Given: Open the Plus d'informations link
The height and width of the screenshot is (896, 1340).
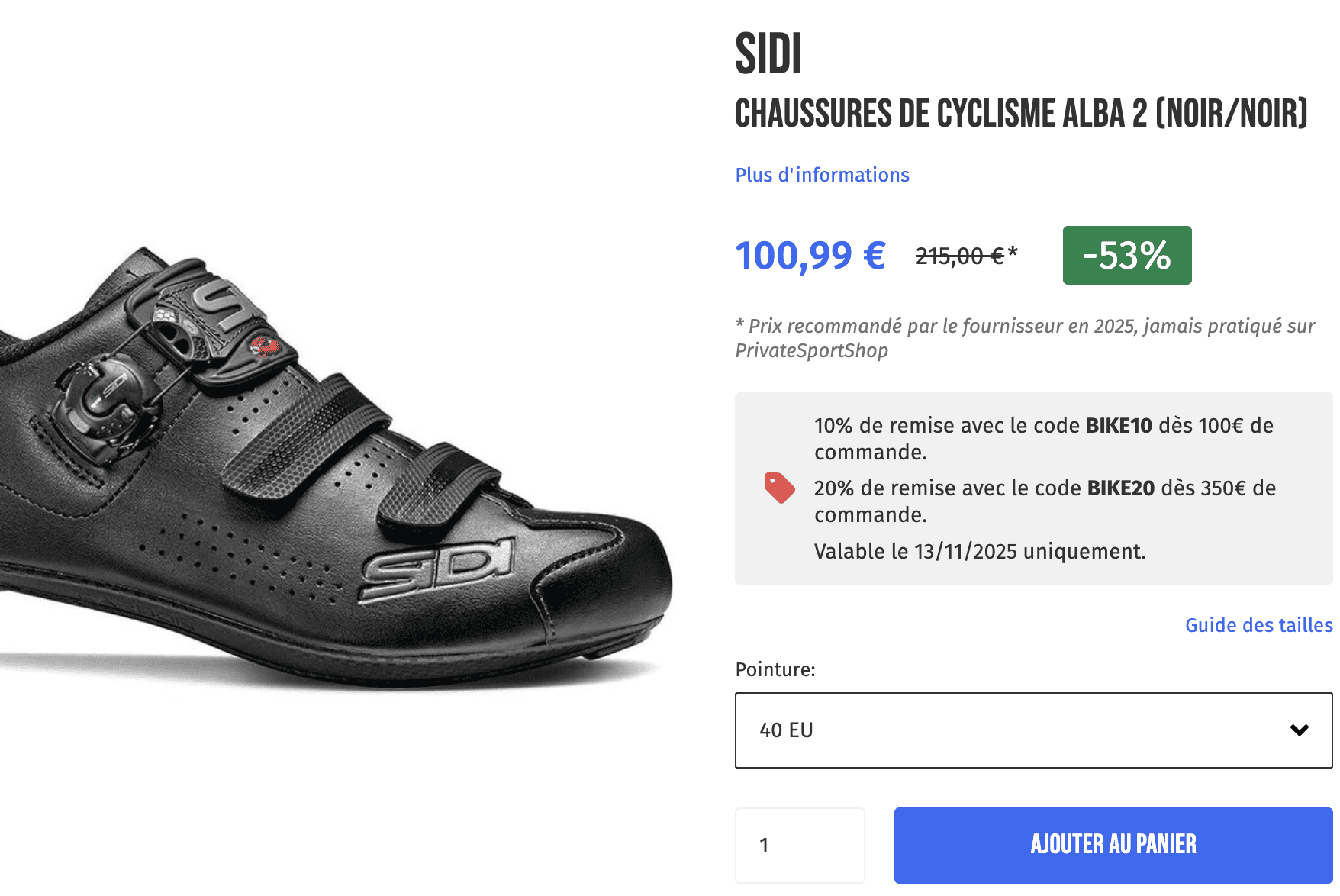Looking at the screenshot, I should point(822,174).
